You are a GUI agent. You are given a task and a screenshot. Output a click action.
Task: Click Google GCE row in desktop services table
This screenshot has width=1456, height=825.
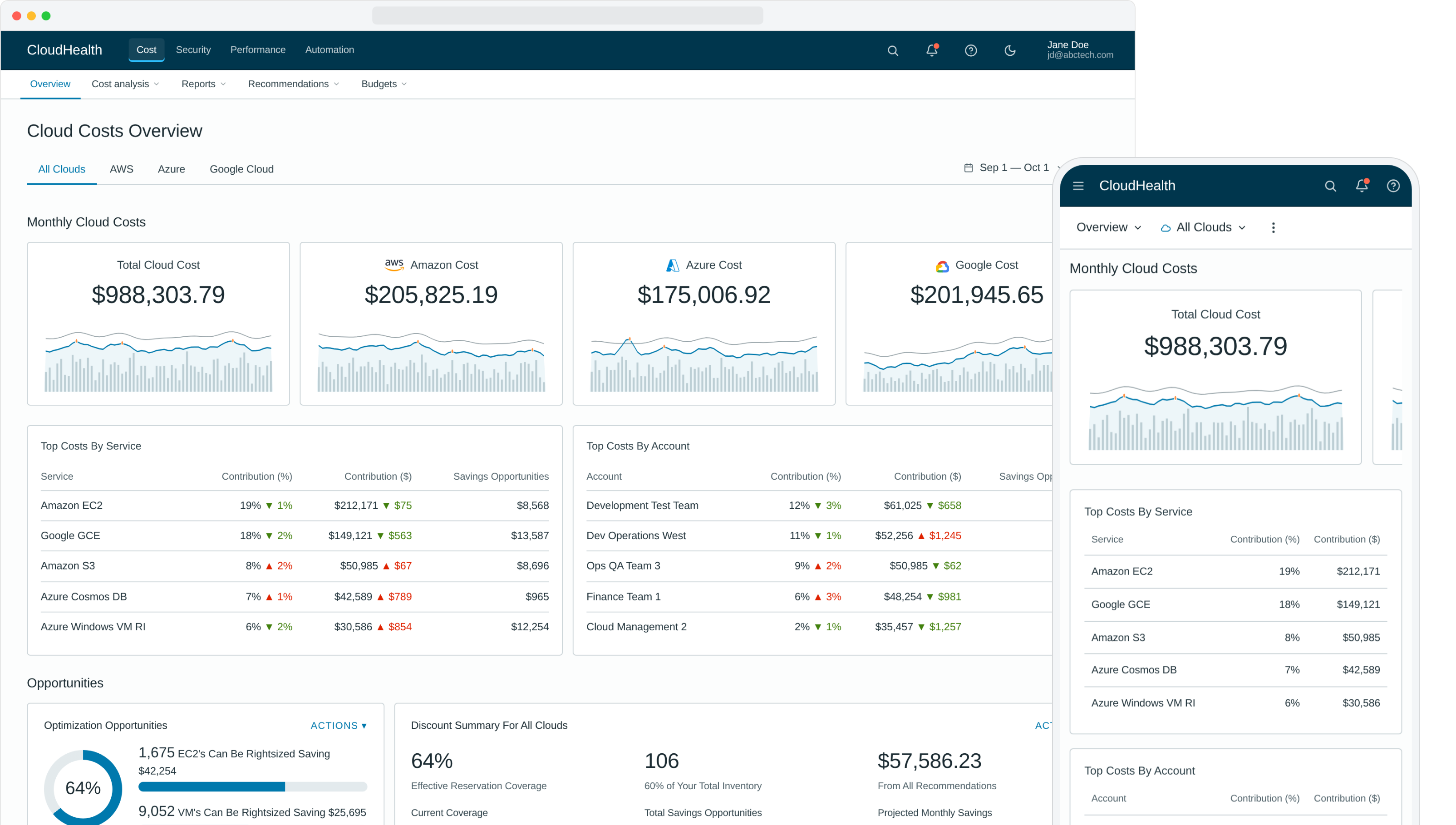click(294, 535)
